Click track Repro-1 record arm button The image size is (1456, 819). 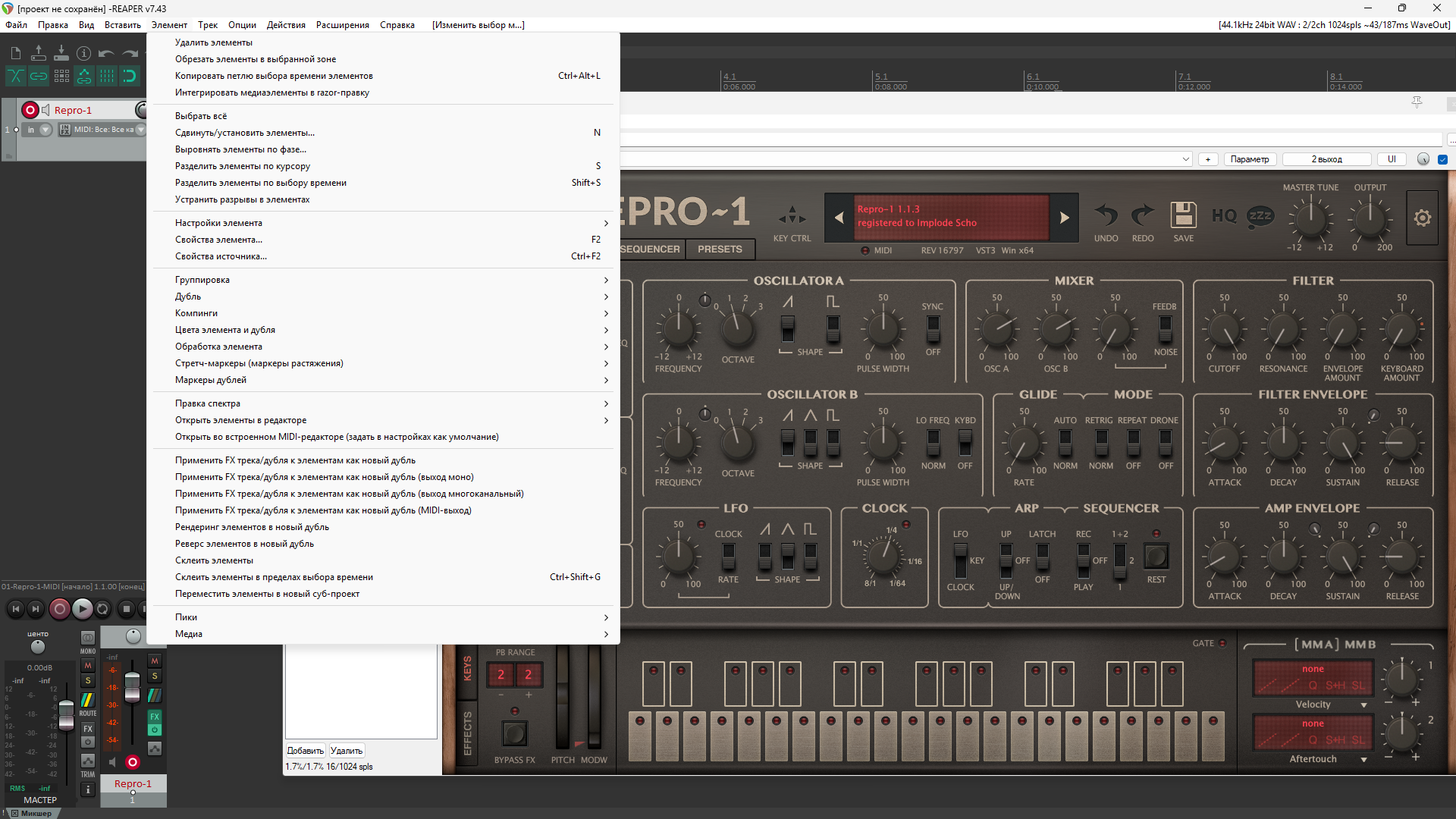pos(30,110)
